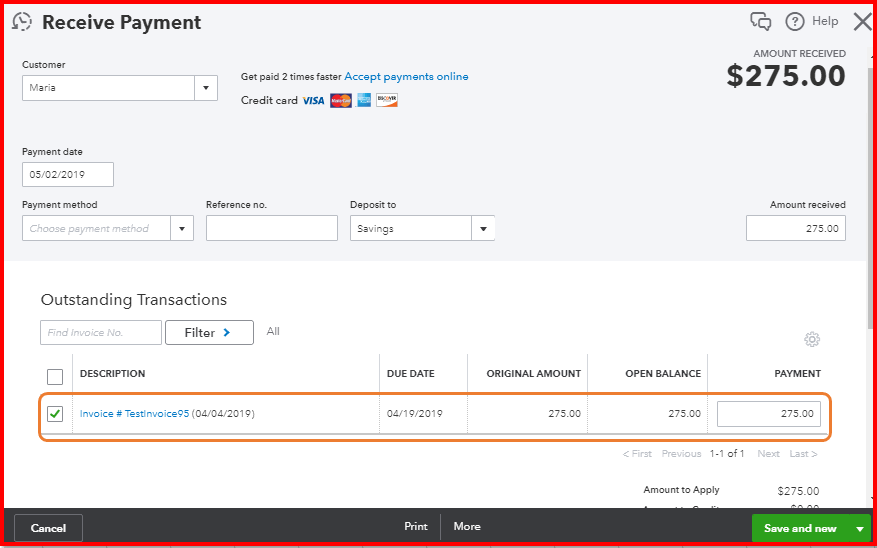
Task: Click Print in the bottom bar
Action: pos(416,526)
